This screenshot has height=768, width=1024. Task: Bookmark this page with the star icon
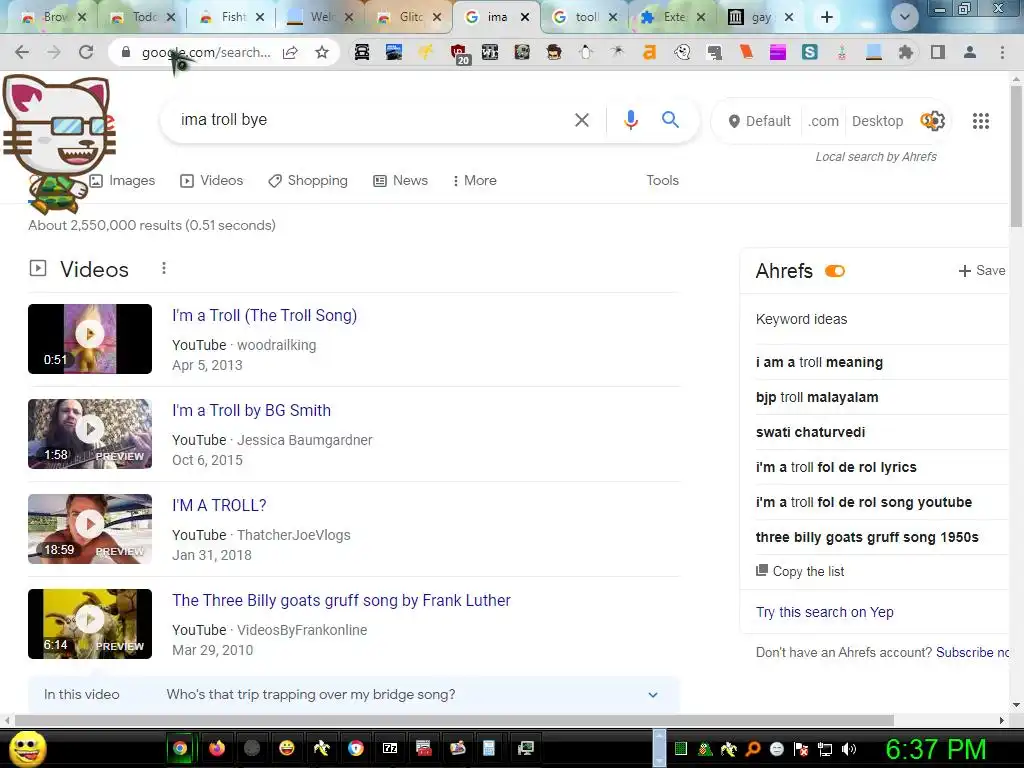pyautogui.click(x=322, y=52)
